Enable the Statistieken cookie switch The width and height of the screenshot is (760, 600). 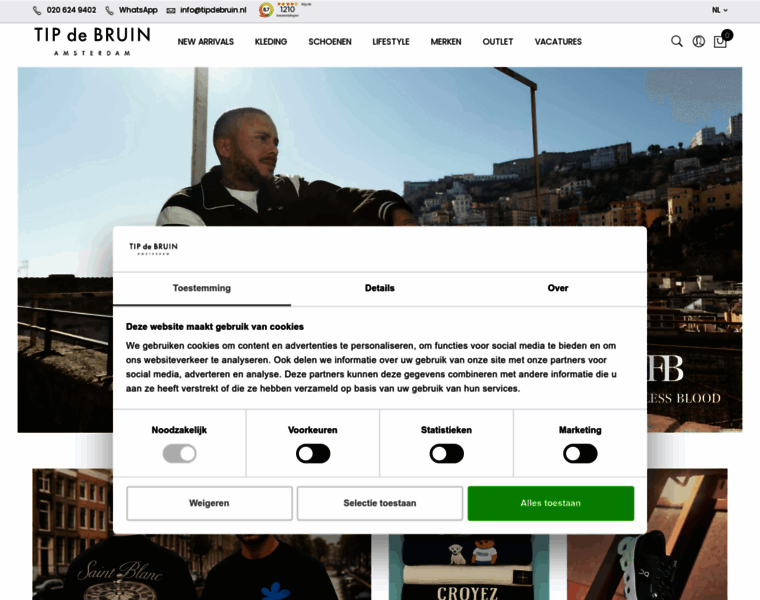point(446,454)
